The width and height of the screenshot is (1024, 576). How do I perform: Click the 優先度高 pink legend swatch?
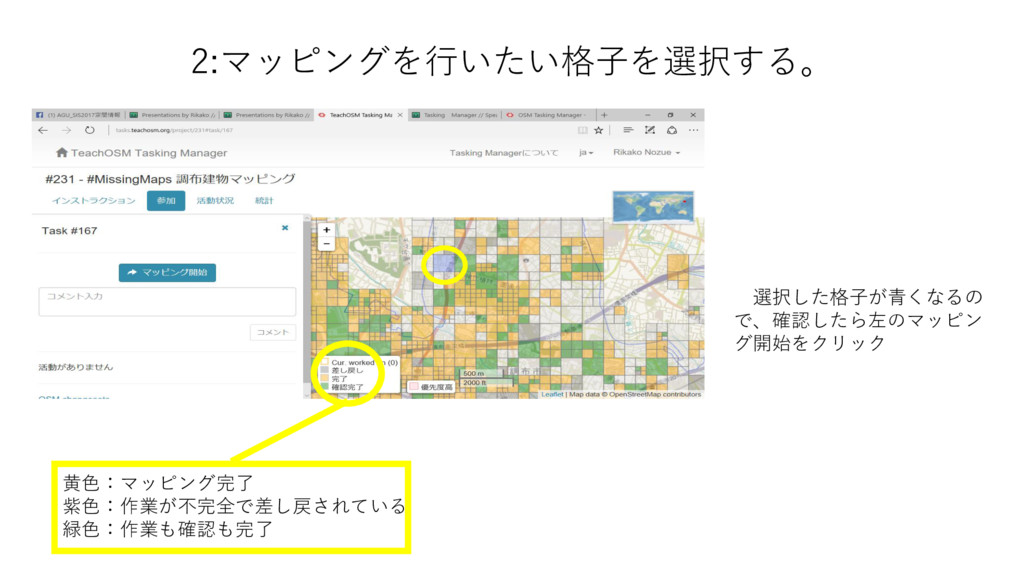pos(414,387)
